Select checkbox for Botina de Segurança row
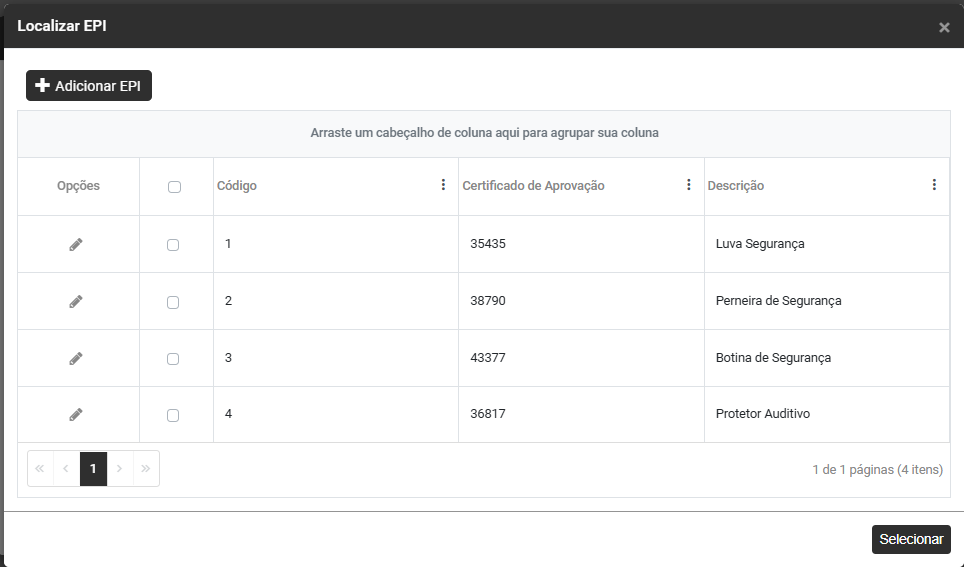The image size is (964, 567). (x=173, y=359)
